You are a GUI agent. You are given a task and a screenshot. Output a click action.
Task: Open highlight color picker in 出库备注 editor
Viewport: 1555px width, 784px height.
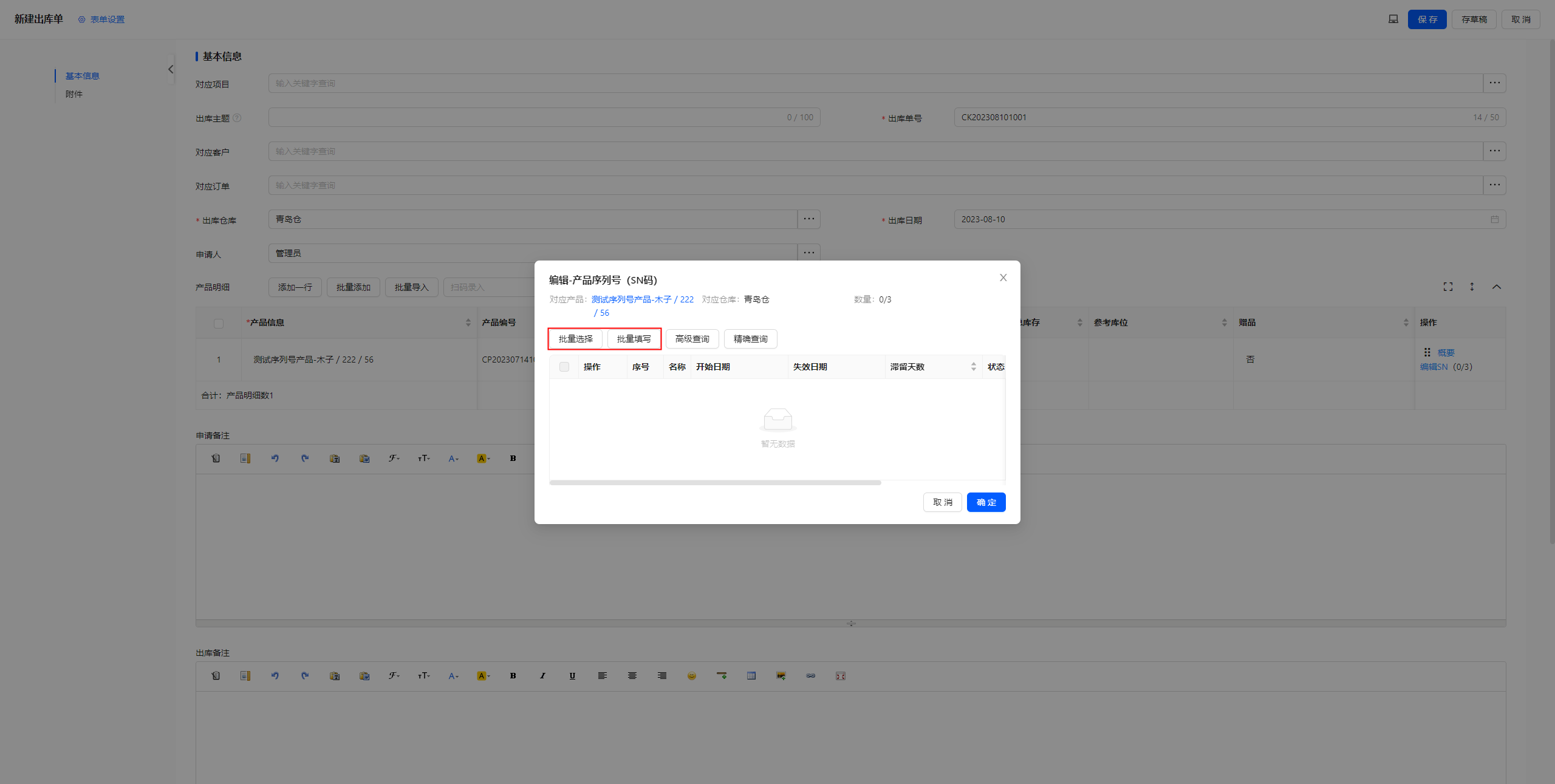click(x=484, y=676)
